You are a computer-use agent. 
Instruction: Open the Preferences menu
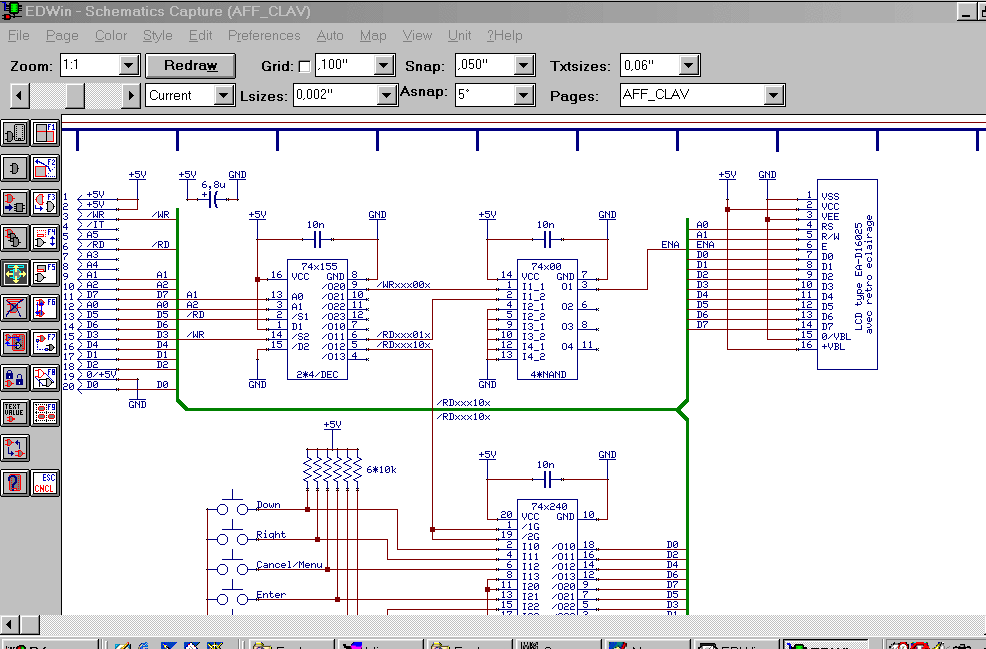tap(264, 35)
